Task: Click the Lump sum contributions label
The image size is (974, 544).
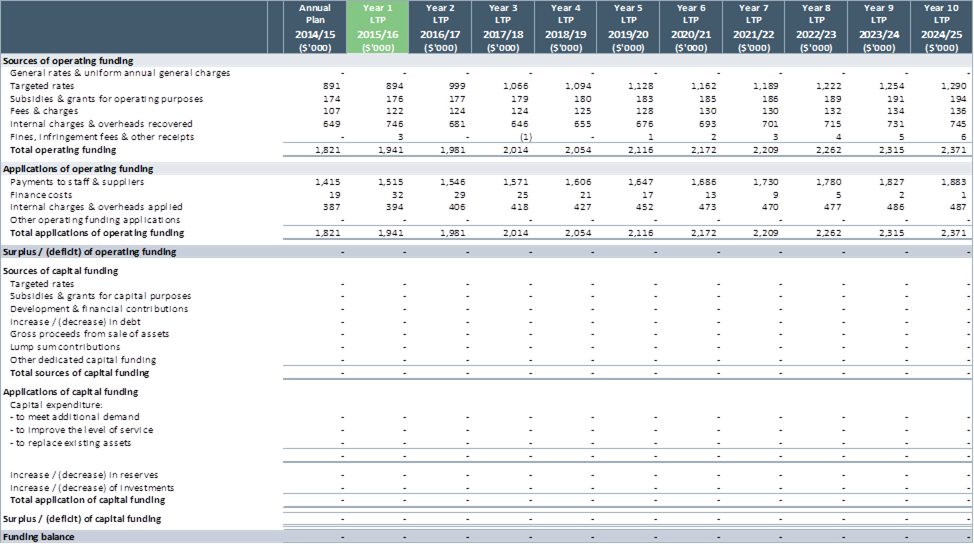Action: [65, 347]
